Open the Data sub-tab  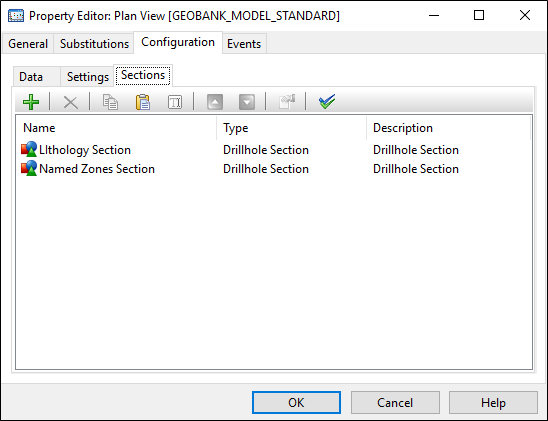[x=31, y=77]
